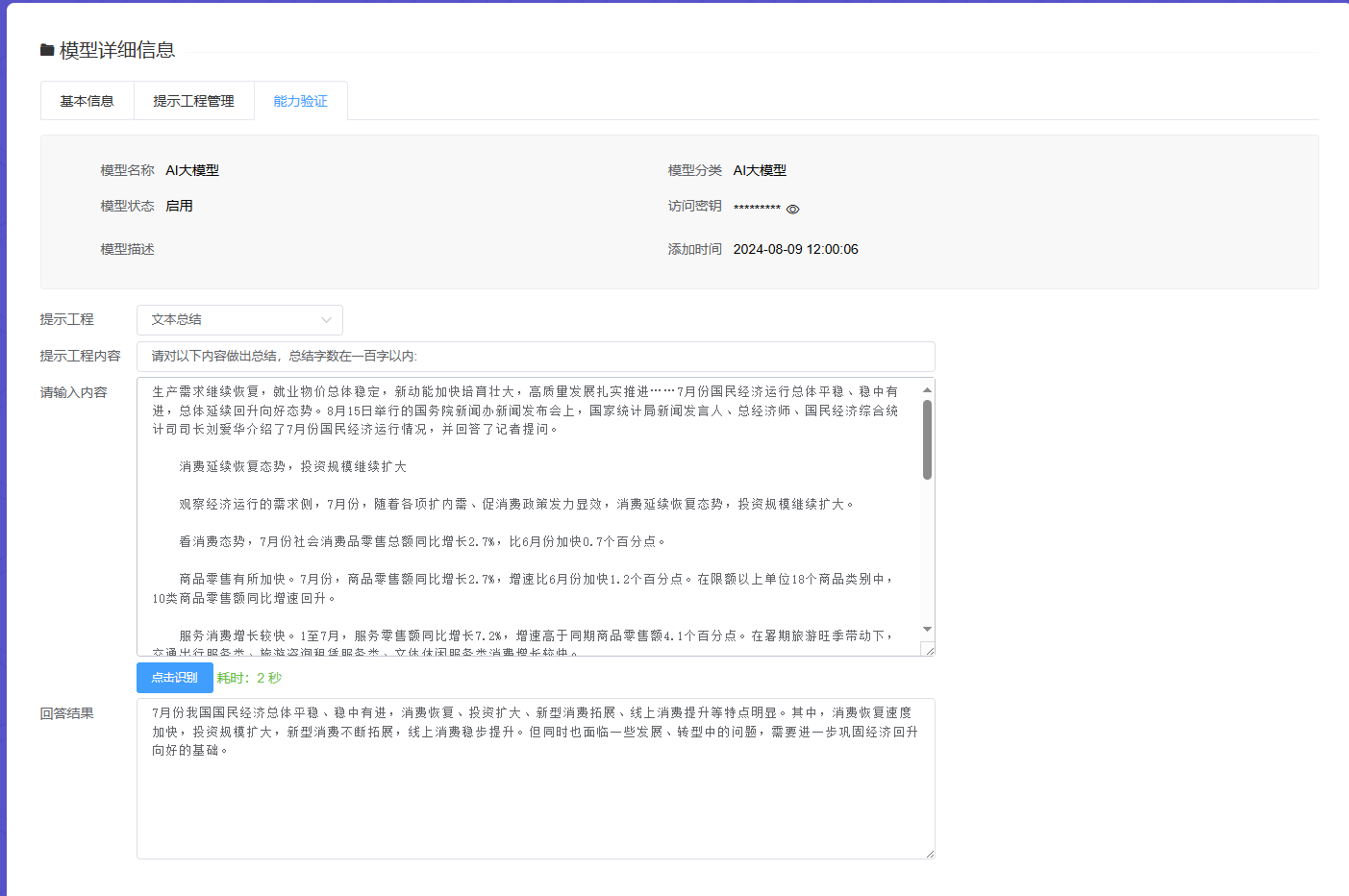Switch to the 提示工程管理 tab
Image resolution: width=1349 pixels, height=896 pixels.
tap(193, 101)
